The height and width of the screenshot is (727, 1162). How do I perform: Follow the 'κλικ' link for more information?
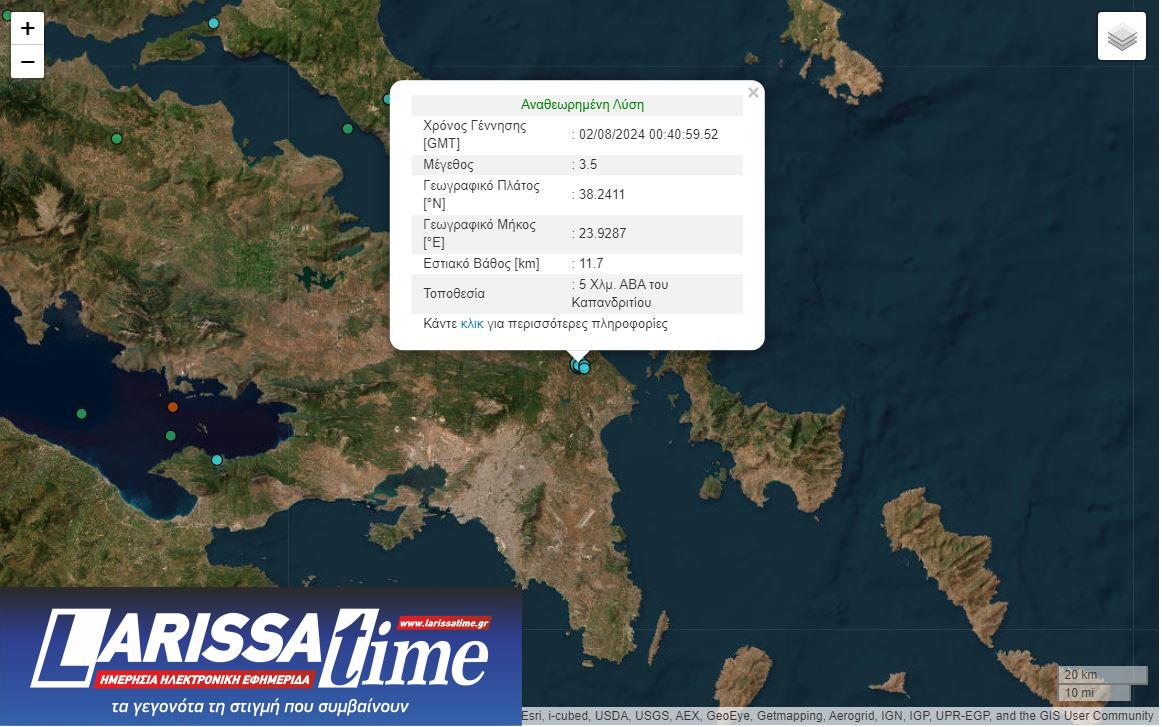coord(472,324)
